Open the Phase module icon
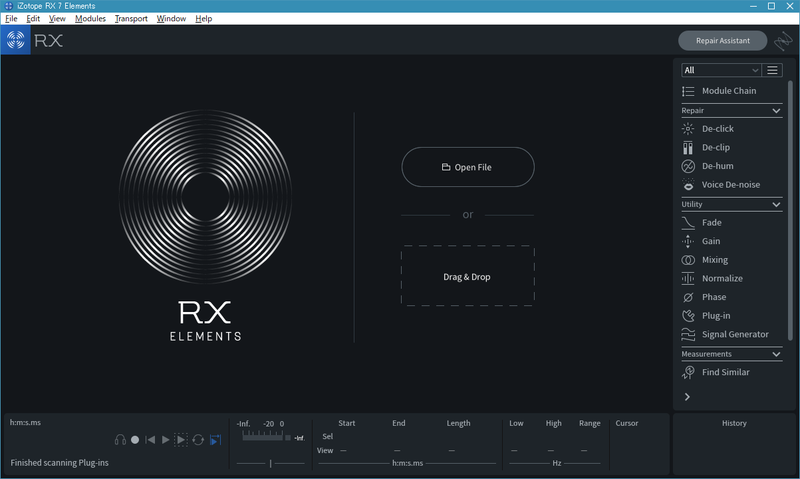The width and height of the screenshot is (800, 479). 688,297
